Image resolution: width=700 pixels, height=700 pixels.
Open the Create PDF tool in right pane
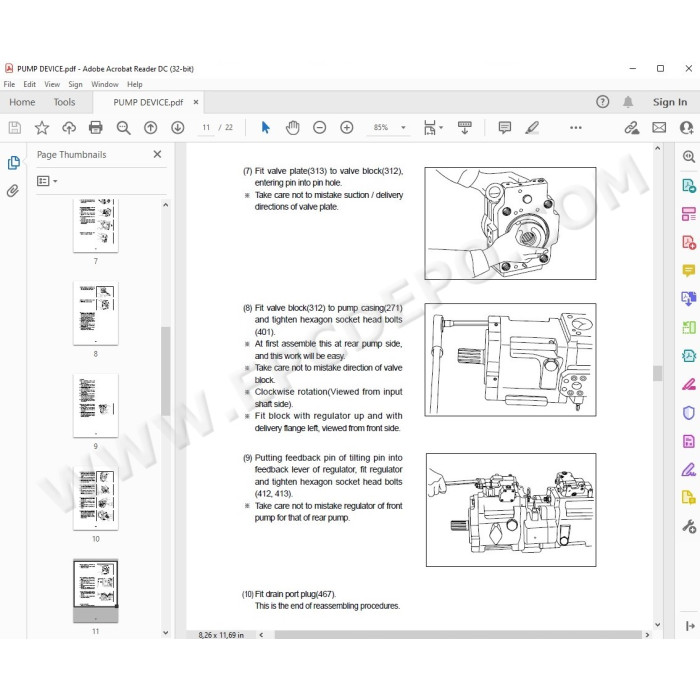point(689,242)
